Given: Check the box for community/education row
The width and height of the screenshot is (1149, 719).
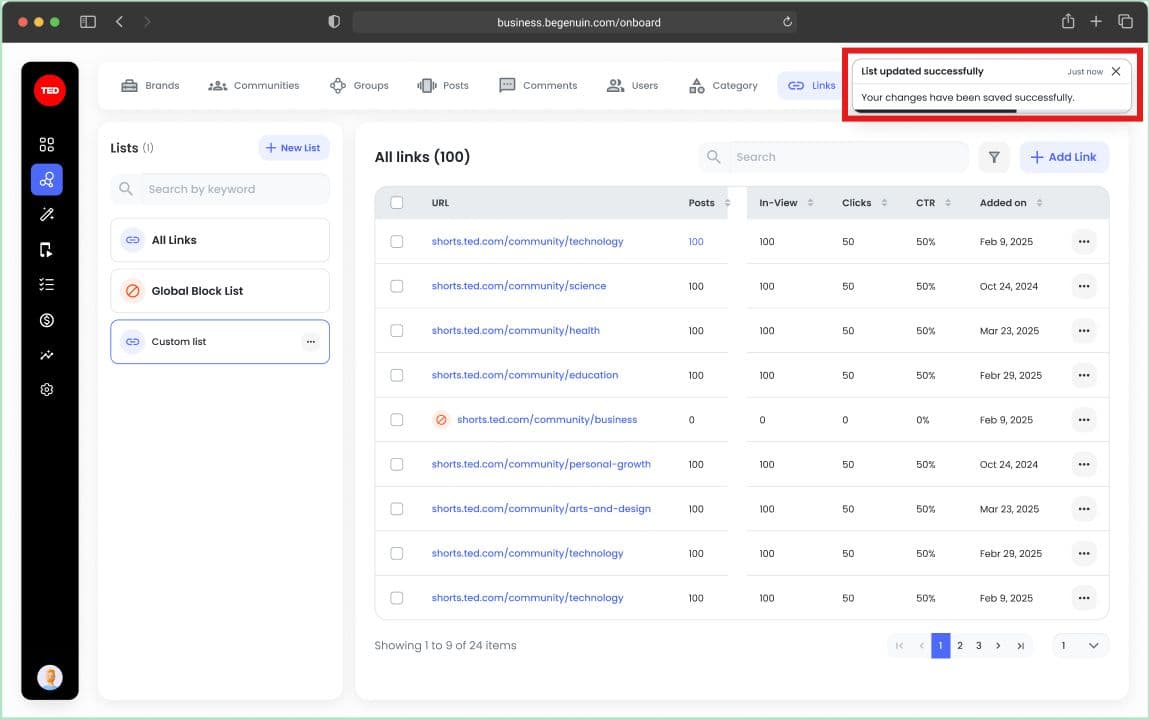Looking at the screenshot, I should click(x=396, y=375).
